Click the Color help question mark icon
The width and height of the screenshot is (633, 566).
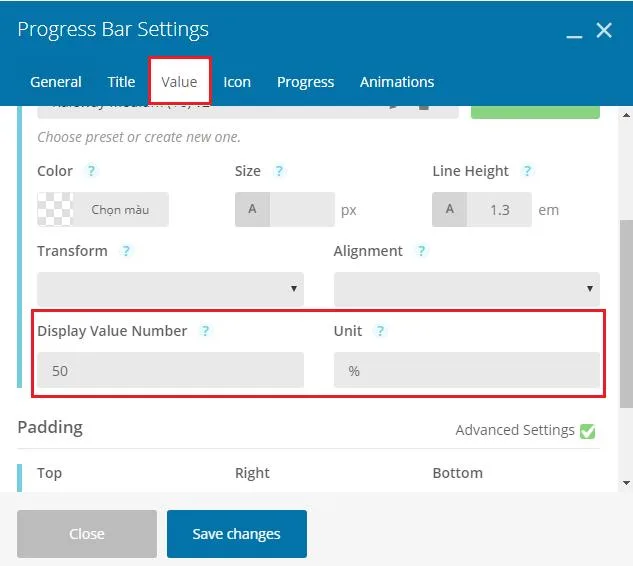tap(91, 171)
